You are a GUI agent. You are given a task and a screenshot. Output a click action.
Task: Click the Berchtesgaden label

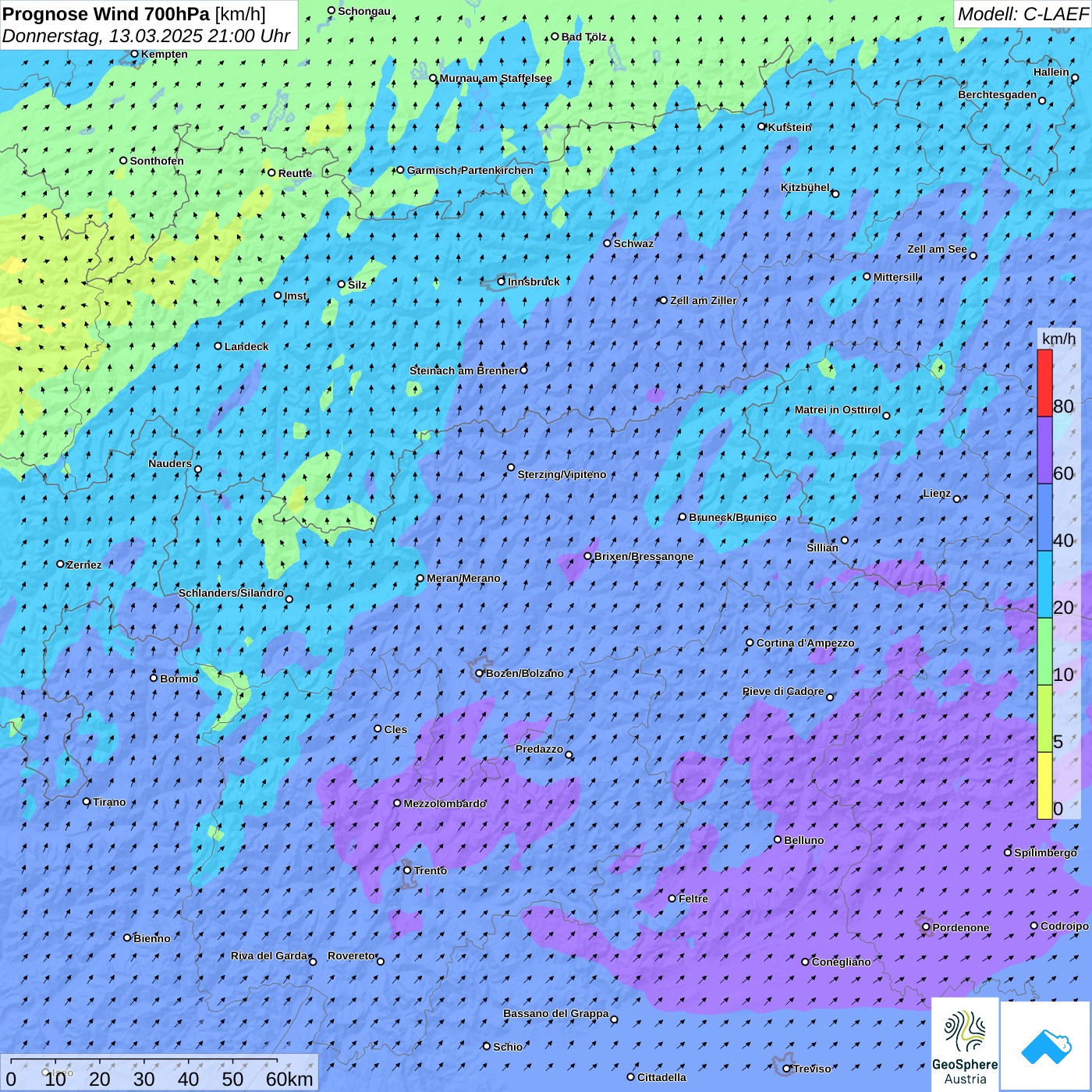click(998, 94)
